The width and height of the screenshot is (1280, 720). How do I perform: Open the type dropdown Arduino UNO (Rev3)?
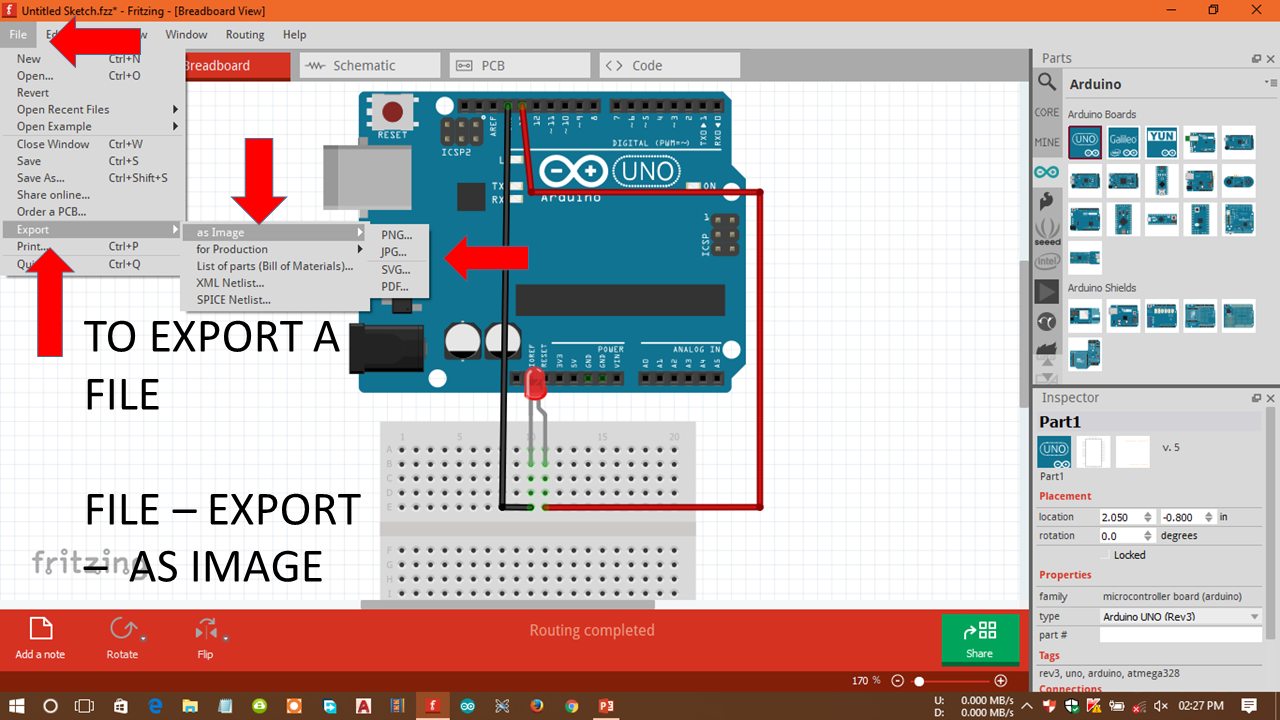pyautogui.click(x=1180, y=616)
